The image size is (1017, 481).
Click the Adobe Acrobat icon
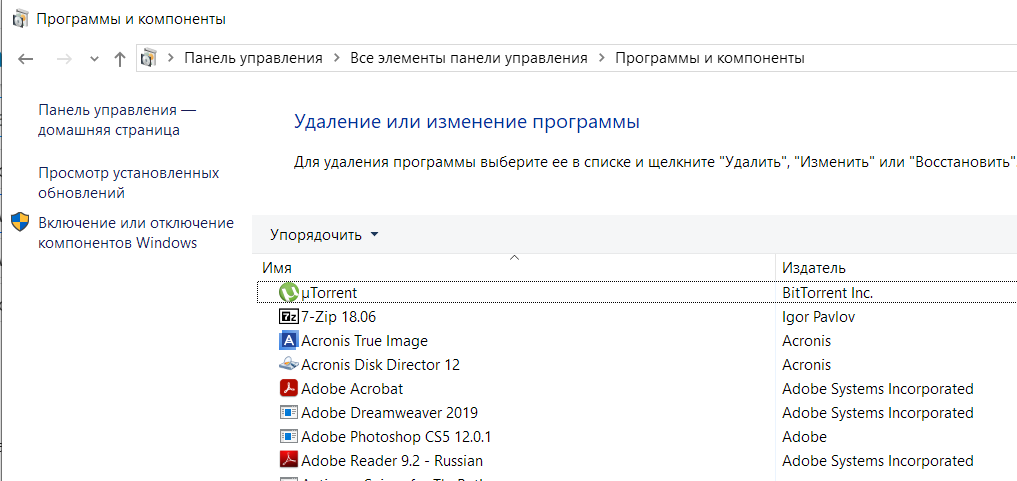[288, 389]
